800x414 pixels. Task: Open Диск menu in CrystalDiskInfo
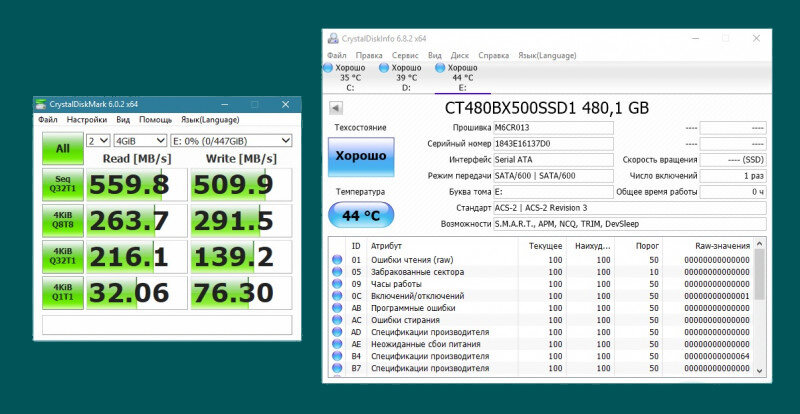pos(460,55)
